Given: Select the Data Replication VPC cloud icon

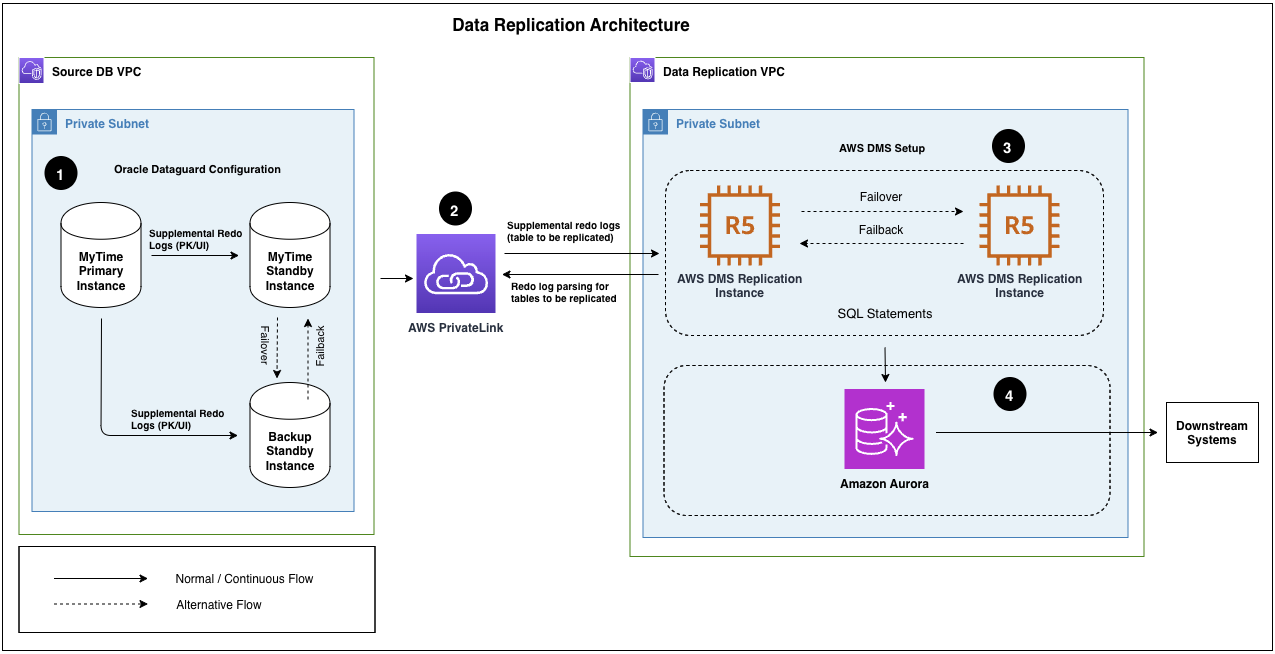Looking at the screenshot, I should point(643,71).
